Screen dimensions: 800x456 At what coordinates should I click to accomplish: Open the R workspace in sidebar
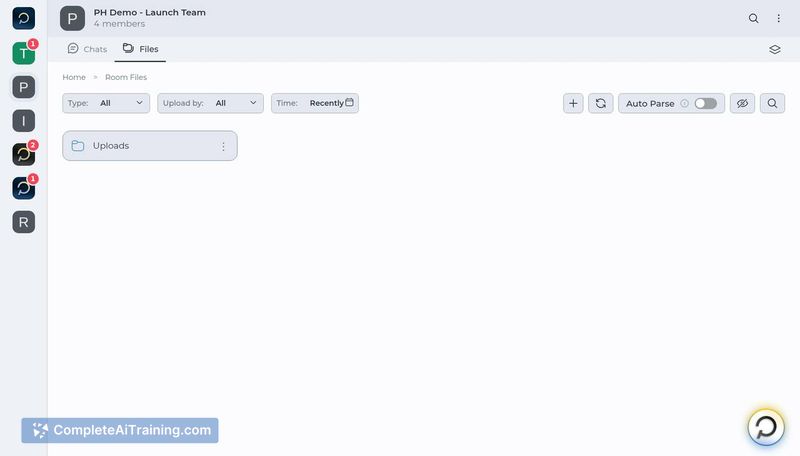point(23,222)
